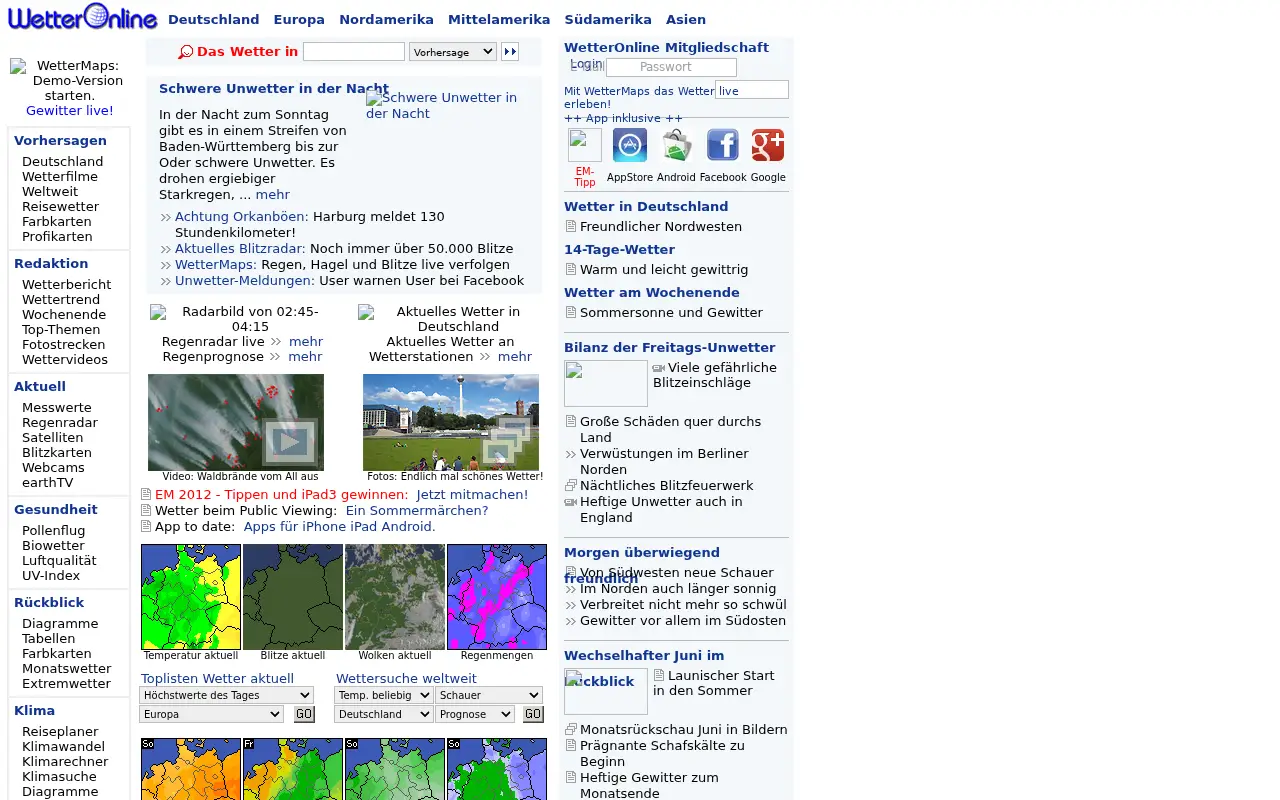Select Nordamerika in top navigation
The image size is (1280, 800).
pos(386,19)
